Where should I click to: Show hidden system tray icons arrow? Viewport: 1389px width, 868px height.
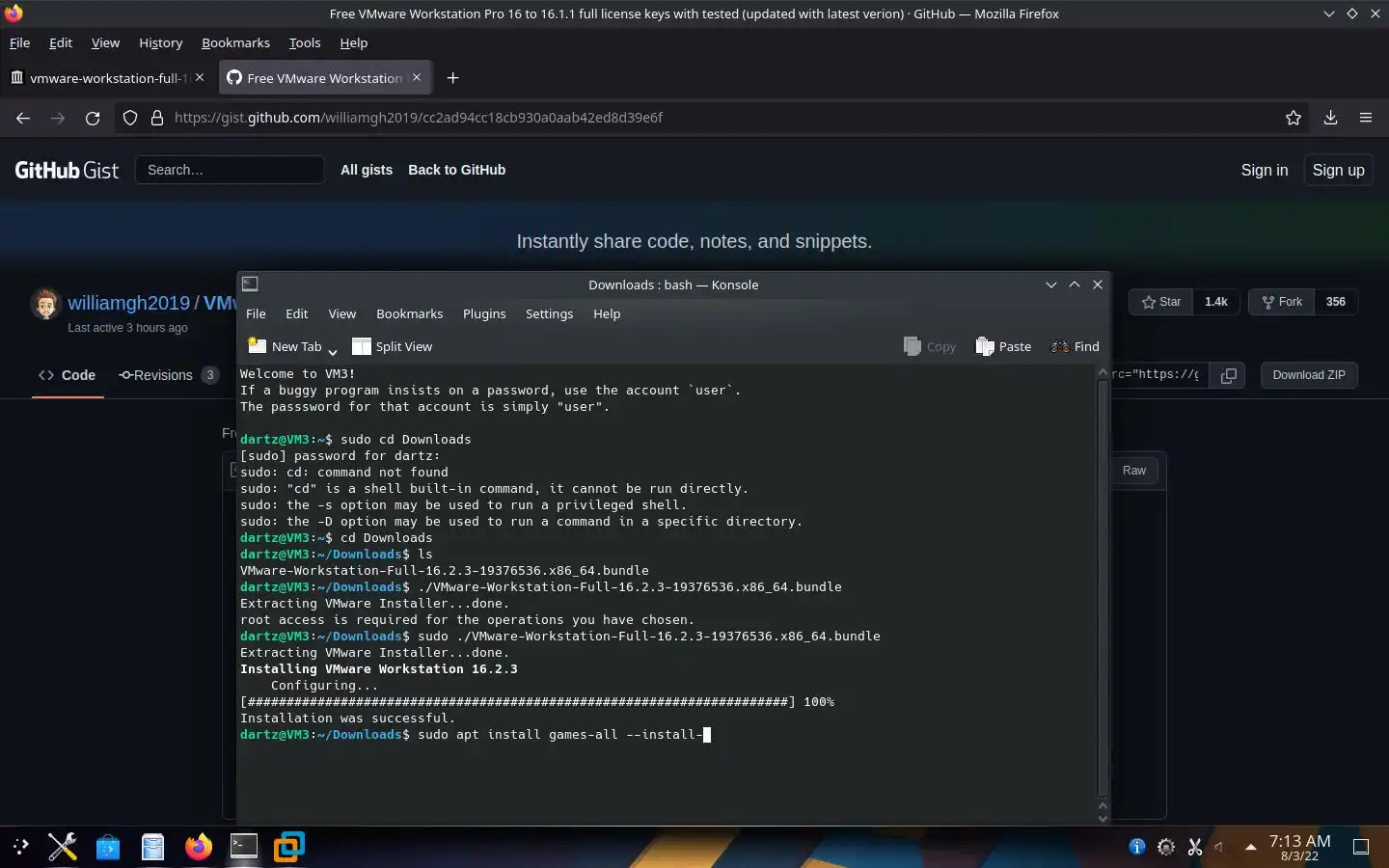tap(1251, 847)
